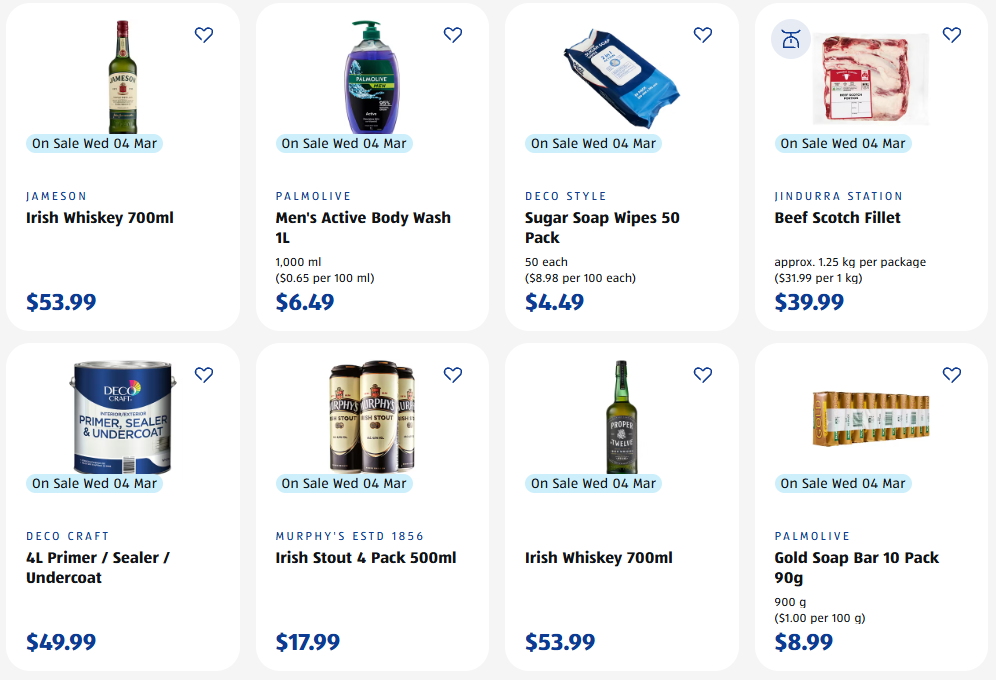
Task: Select 4L Primer / Sealer / Undercoat title
Action: tap(98, 567)
